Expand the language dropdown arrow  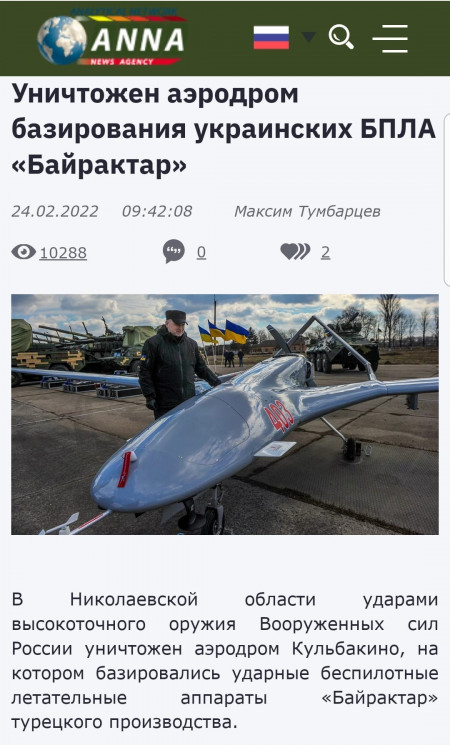[308, 37]
